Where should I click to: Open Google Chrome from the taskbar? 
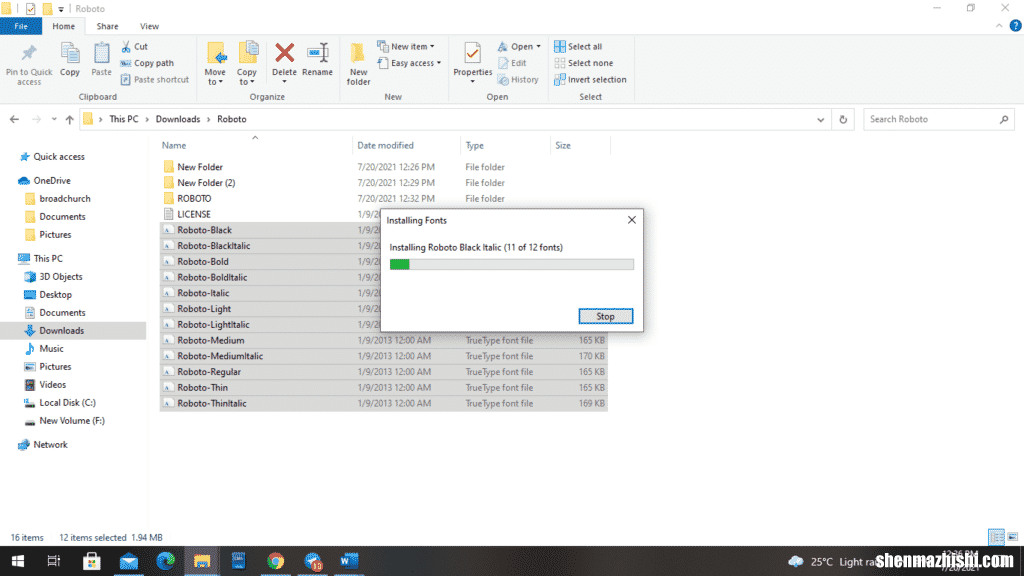click(x=276, y=561)
